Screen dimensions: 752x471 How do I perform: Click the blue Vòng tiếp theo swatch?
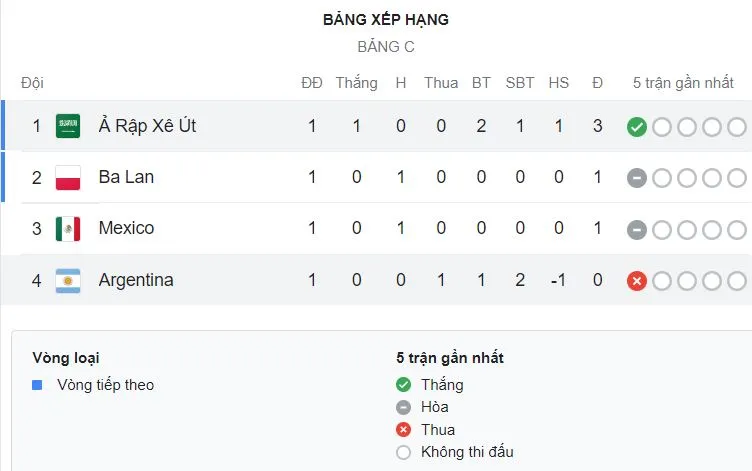[38, 385]
